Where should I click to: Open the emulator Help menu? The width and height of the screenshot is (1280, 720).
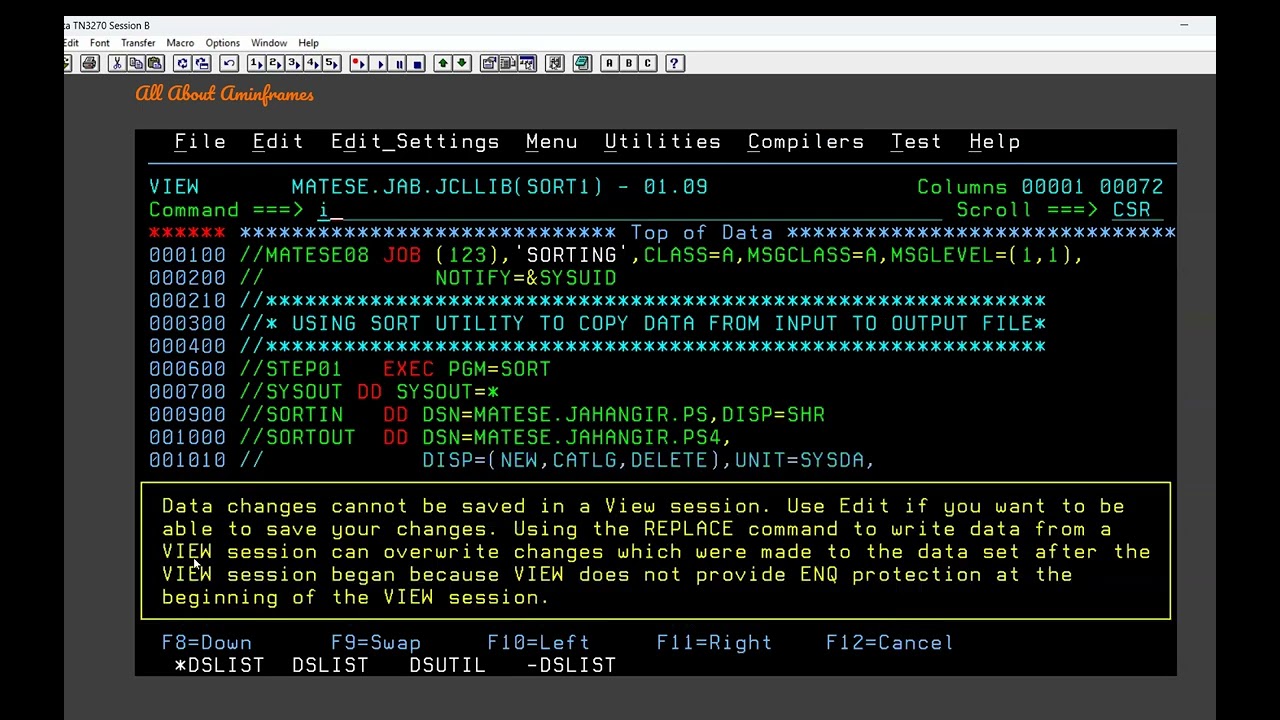point(308,43)
